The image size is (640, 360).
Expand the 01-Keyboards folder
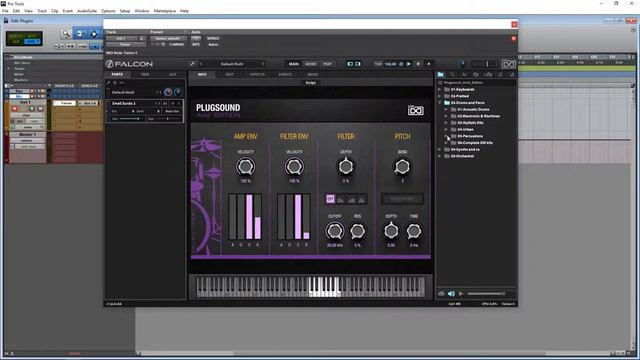[440, 89]
